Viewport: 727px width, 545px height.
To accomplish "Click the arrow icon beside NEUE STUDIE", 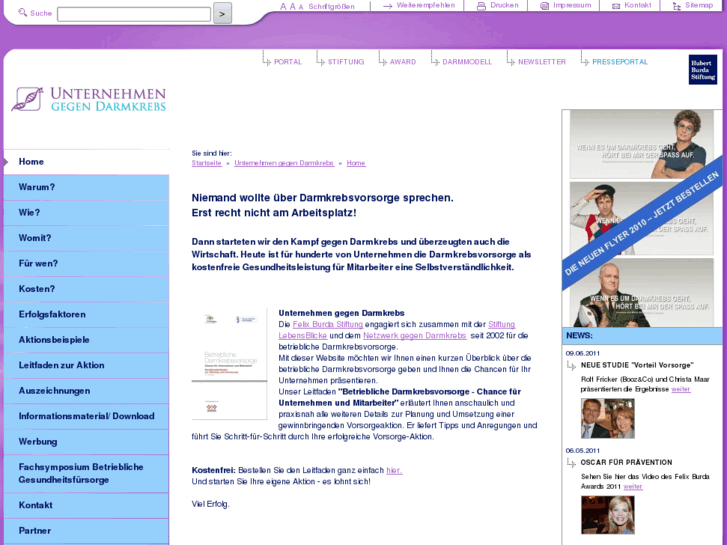I will point(571,366).
